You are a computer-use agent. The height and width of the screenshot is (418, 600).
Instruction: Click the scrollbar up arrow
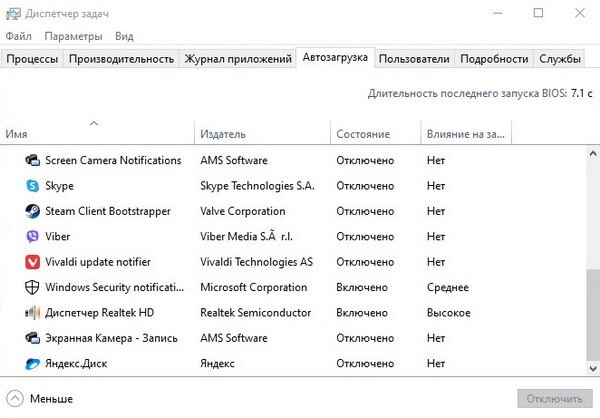tap(593, 153)
